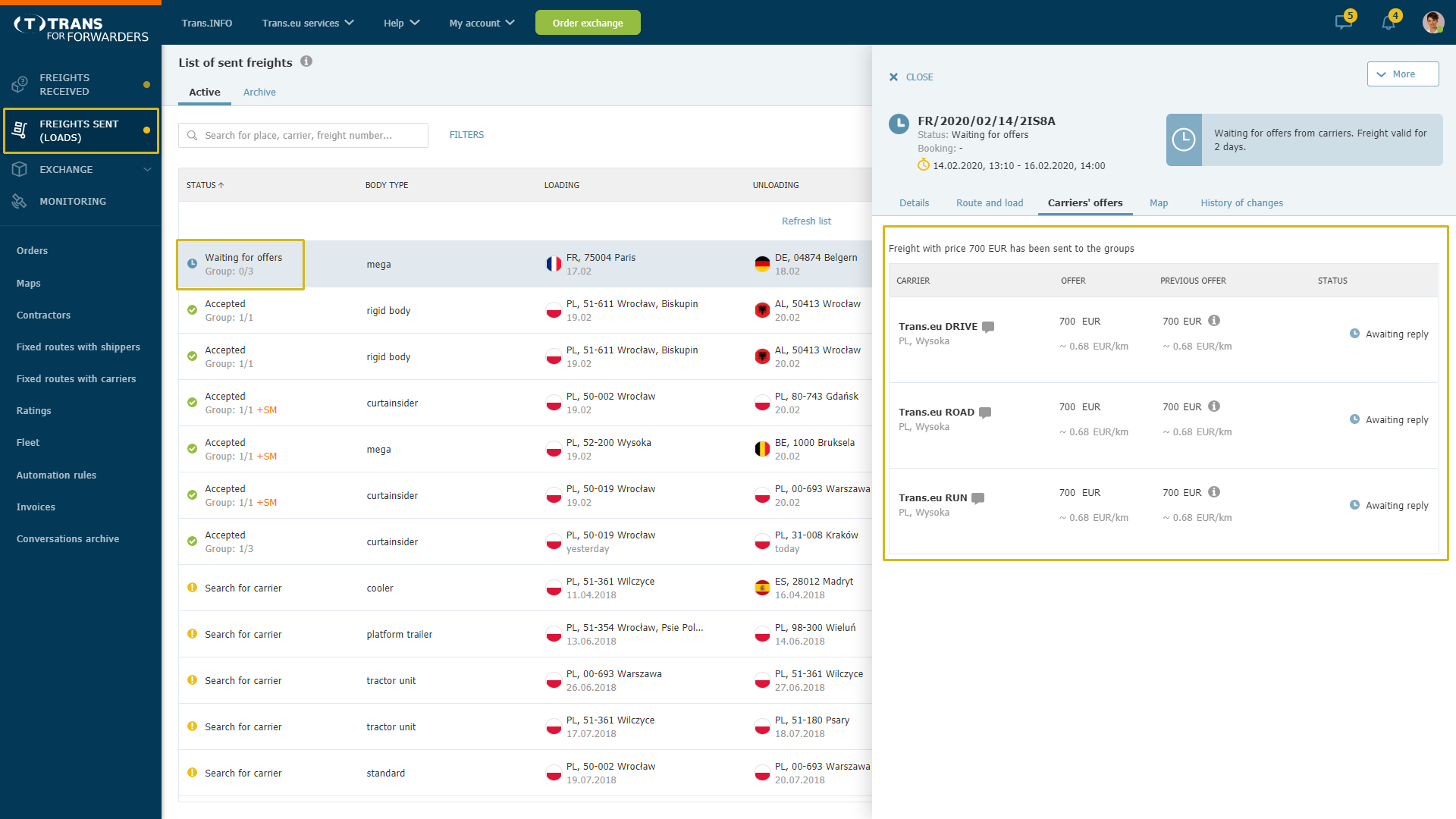Click the green check icon on Accepted Kraków row

click(x=193, y=541)
